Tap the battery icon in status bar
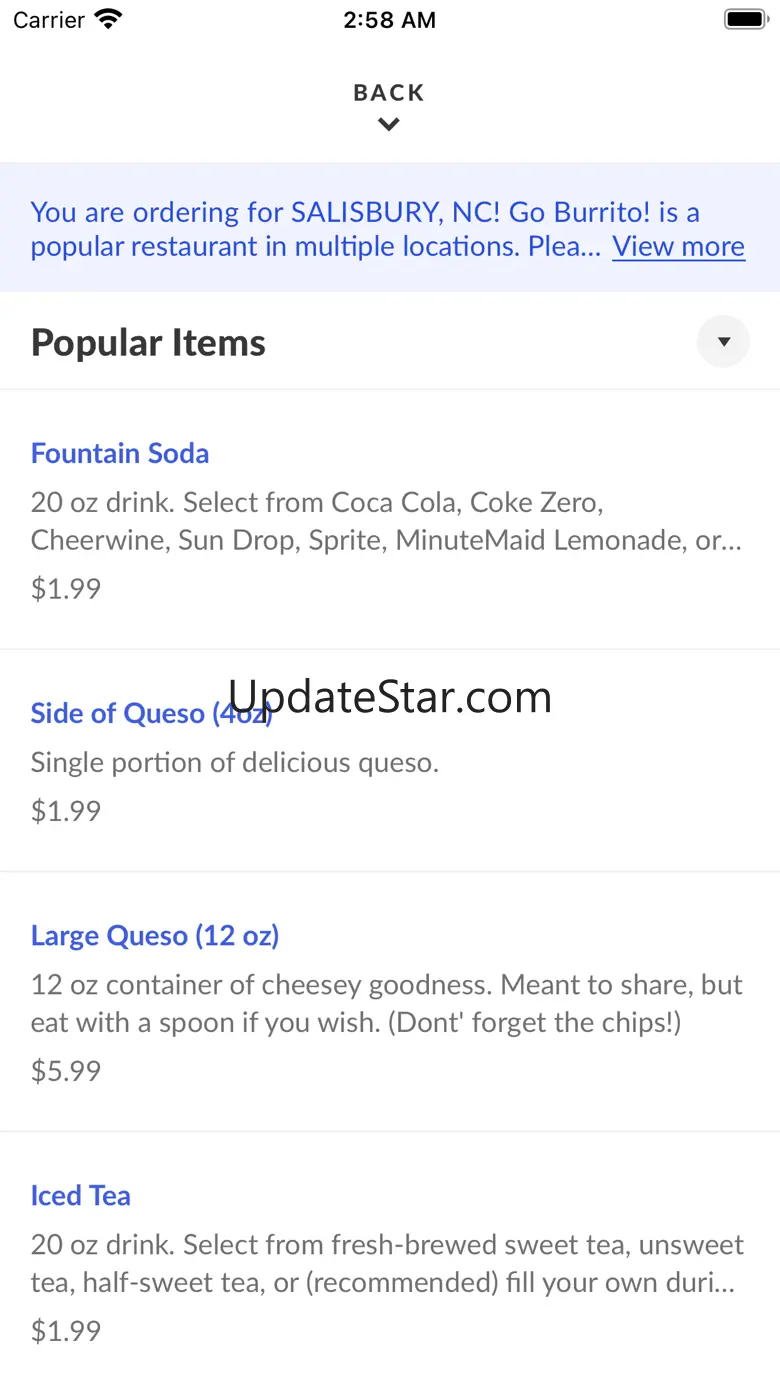This screenshot has width=780, height=1387. (x=744, y=19)
